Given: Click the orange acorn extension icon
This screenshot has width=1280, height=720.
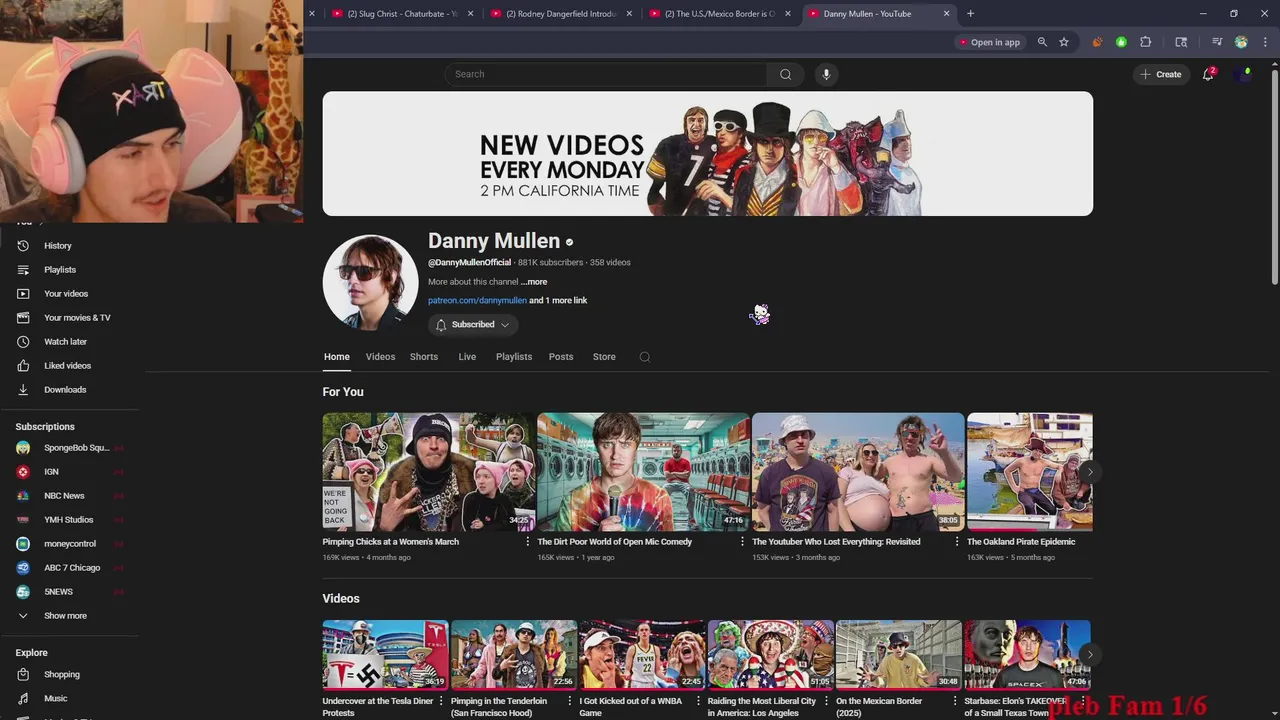Looking at the screenshot, I should tap(1097, 42).
